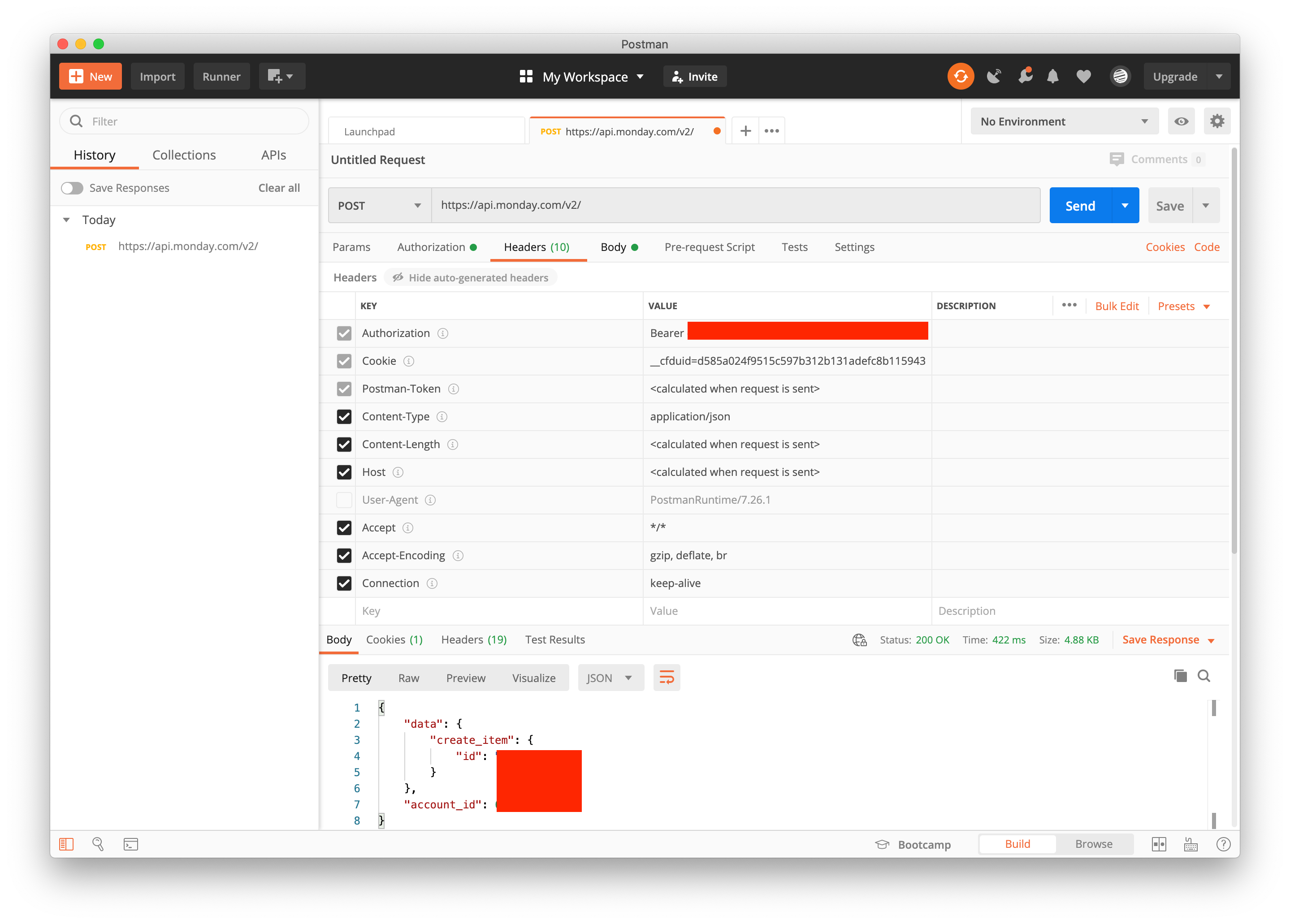Uncheck the Accept header checkbox

(x=344, y=528)
